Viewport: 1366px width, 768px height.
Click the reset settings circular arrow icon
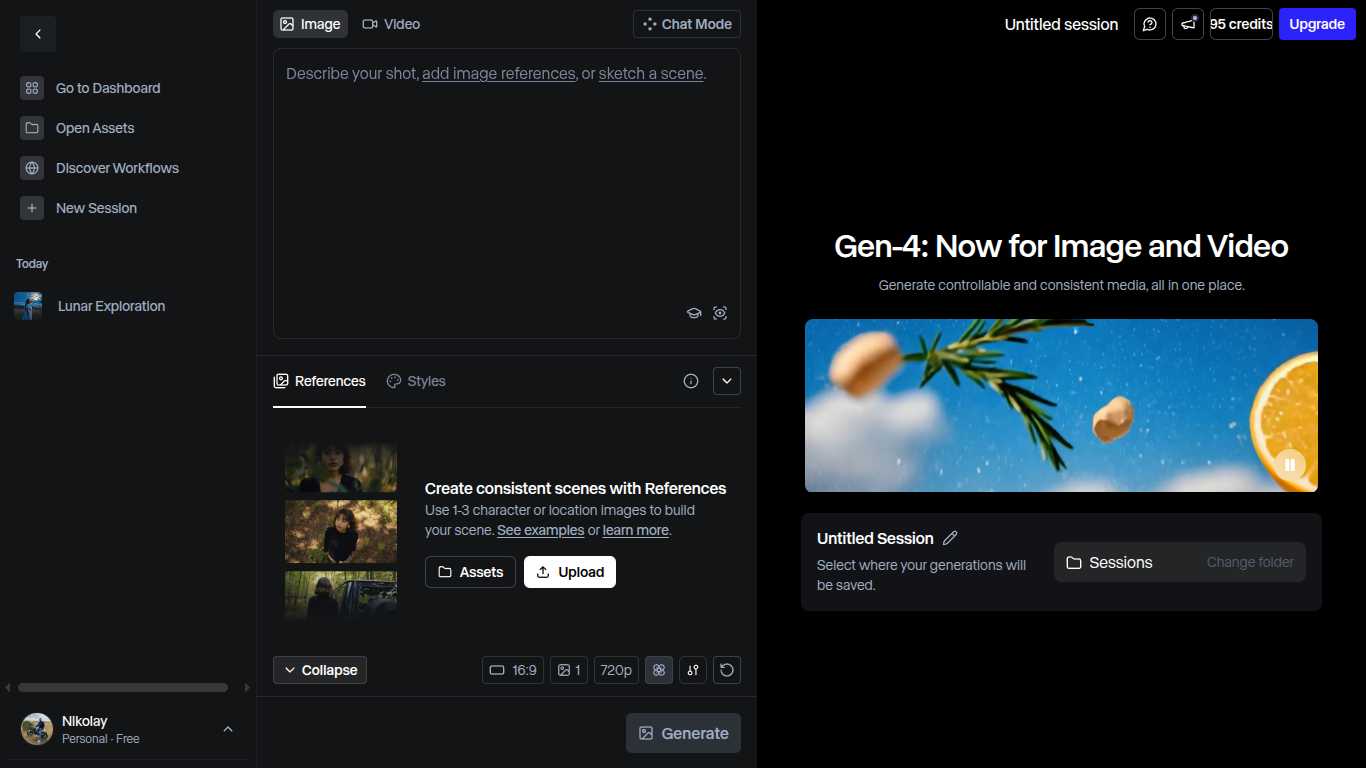[x=727, y=670]
